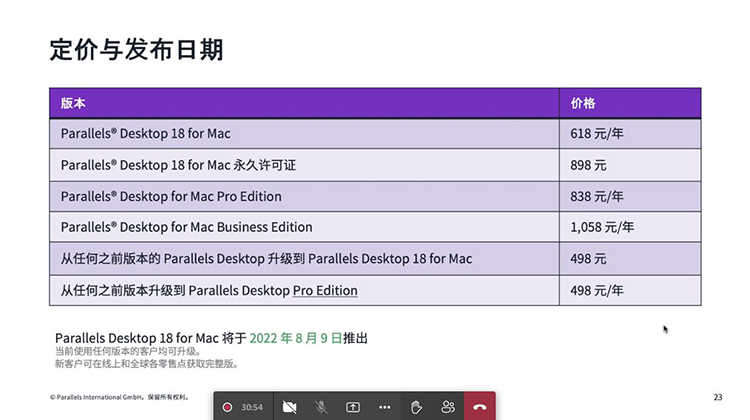Open the share screen icon

pos(353,407)
